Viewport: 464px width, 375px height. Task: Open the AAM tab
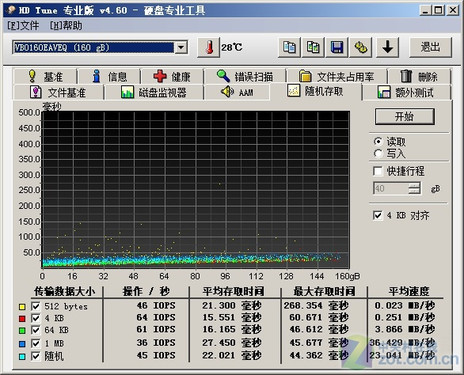[237, 92]
